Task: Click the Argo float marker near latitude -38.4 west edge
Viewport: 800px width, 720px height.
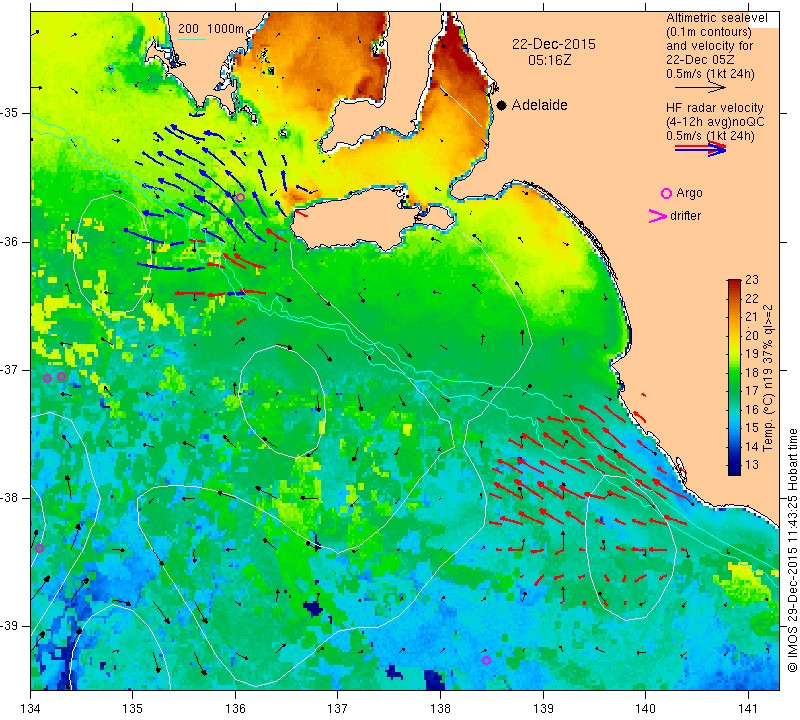Action: pos(39,549)
